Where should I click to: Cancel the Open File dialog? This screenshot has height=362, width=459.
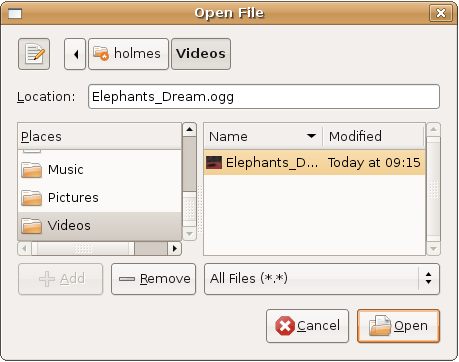(307, 326)
